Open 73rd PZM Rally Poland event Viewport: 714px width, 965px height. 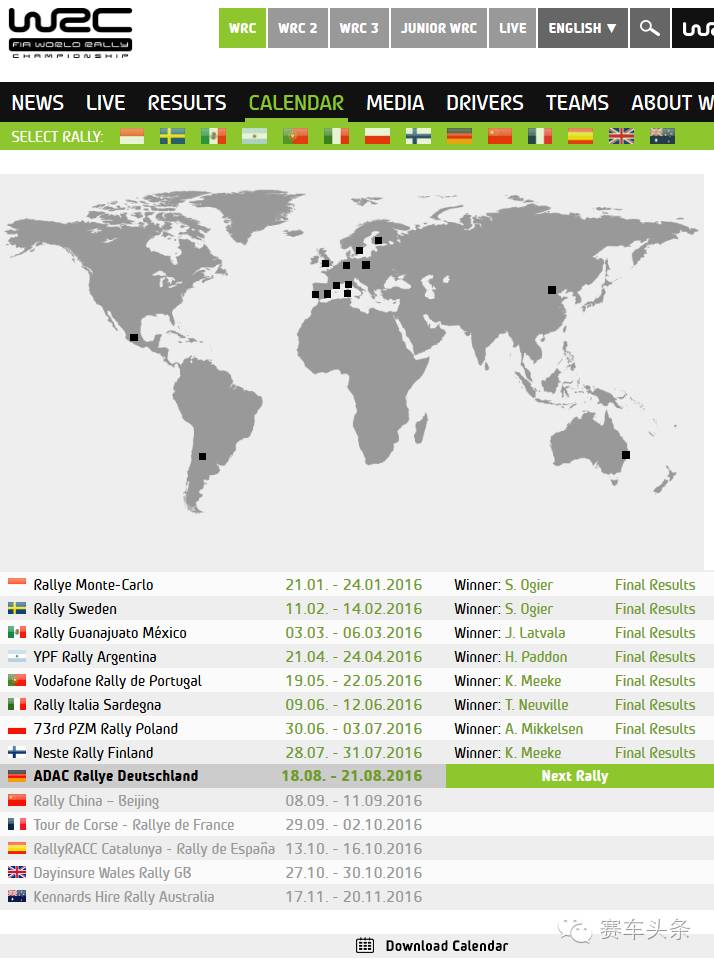(105, 729)
